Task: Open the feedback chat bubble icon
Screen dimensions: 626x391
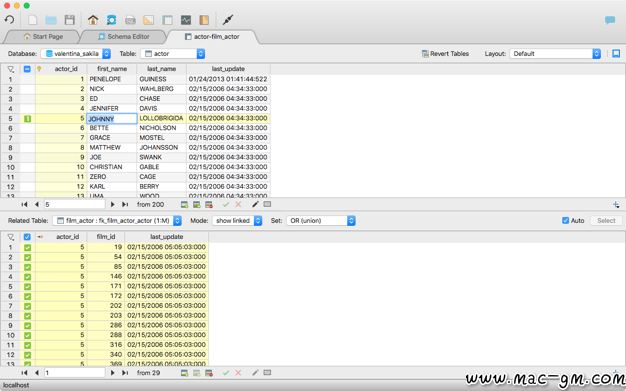Action: click(x=610, y=20)
